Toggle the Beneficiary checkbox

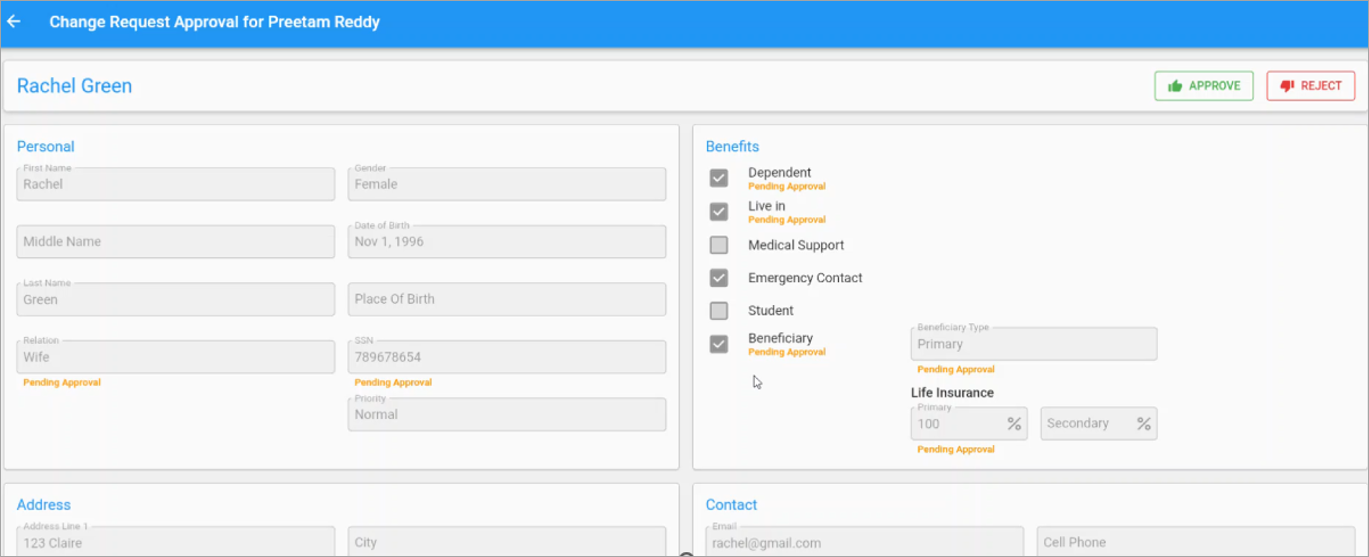tap(719, 344)
